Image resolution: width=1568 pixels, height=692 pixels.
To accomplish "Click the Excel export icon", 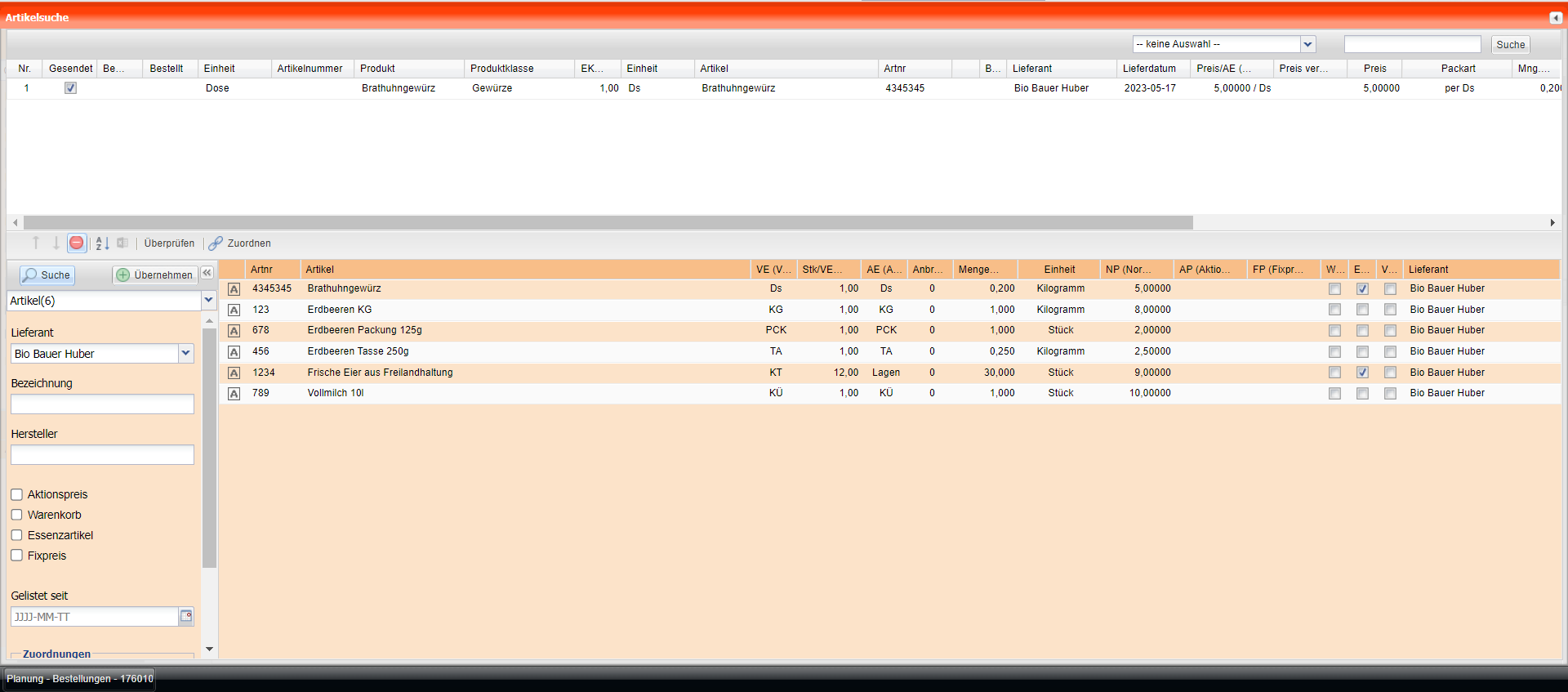I will (122, 243).
